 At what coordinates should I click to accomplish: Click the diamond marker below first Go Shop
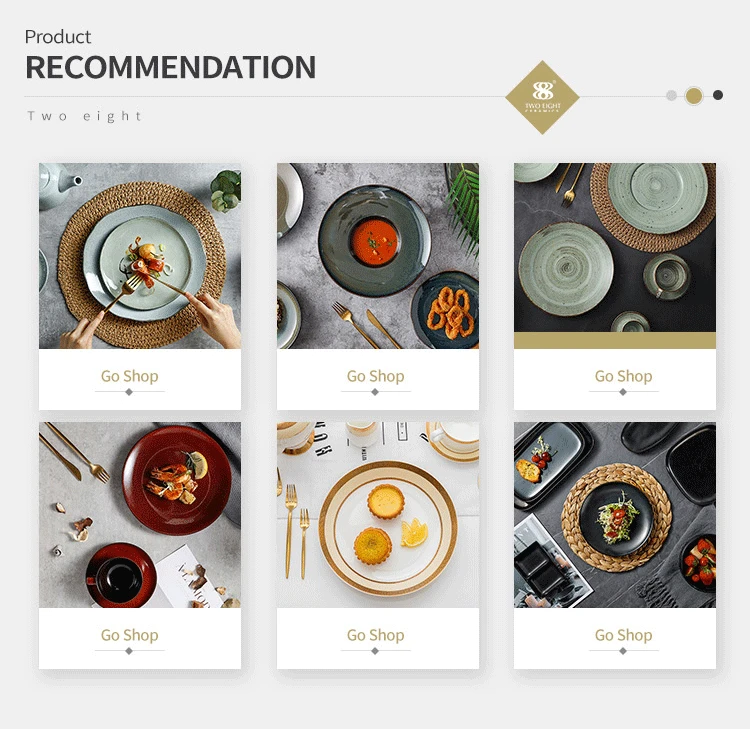click(129, 392)
